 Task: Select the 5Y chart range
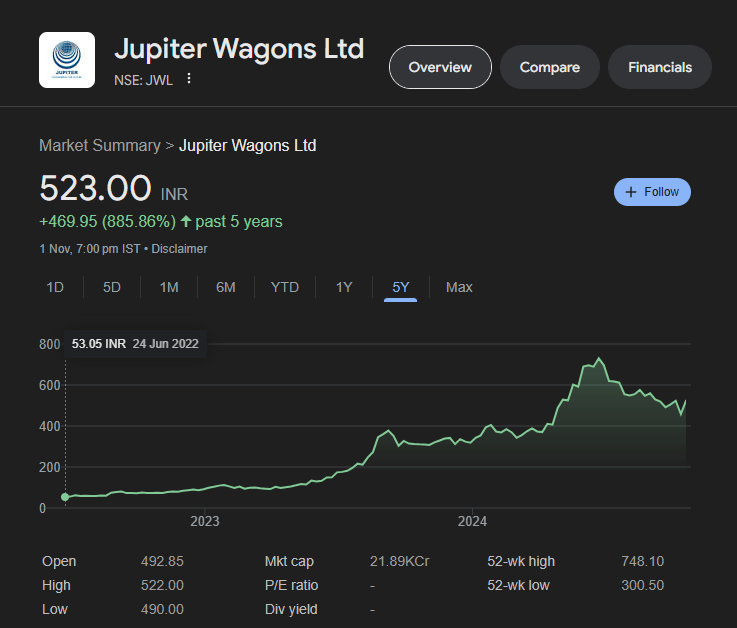[400, 287]
